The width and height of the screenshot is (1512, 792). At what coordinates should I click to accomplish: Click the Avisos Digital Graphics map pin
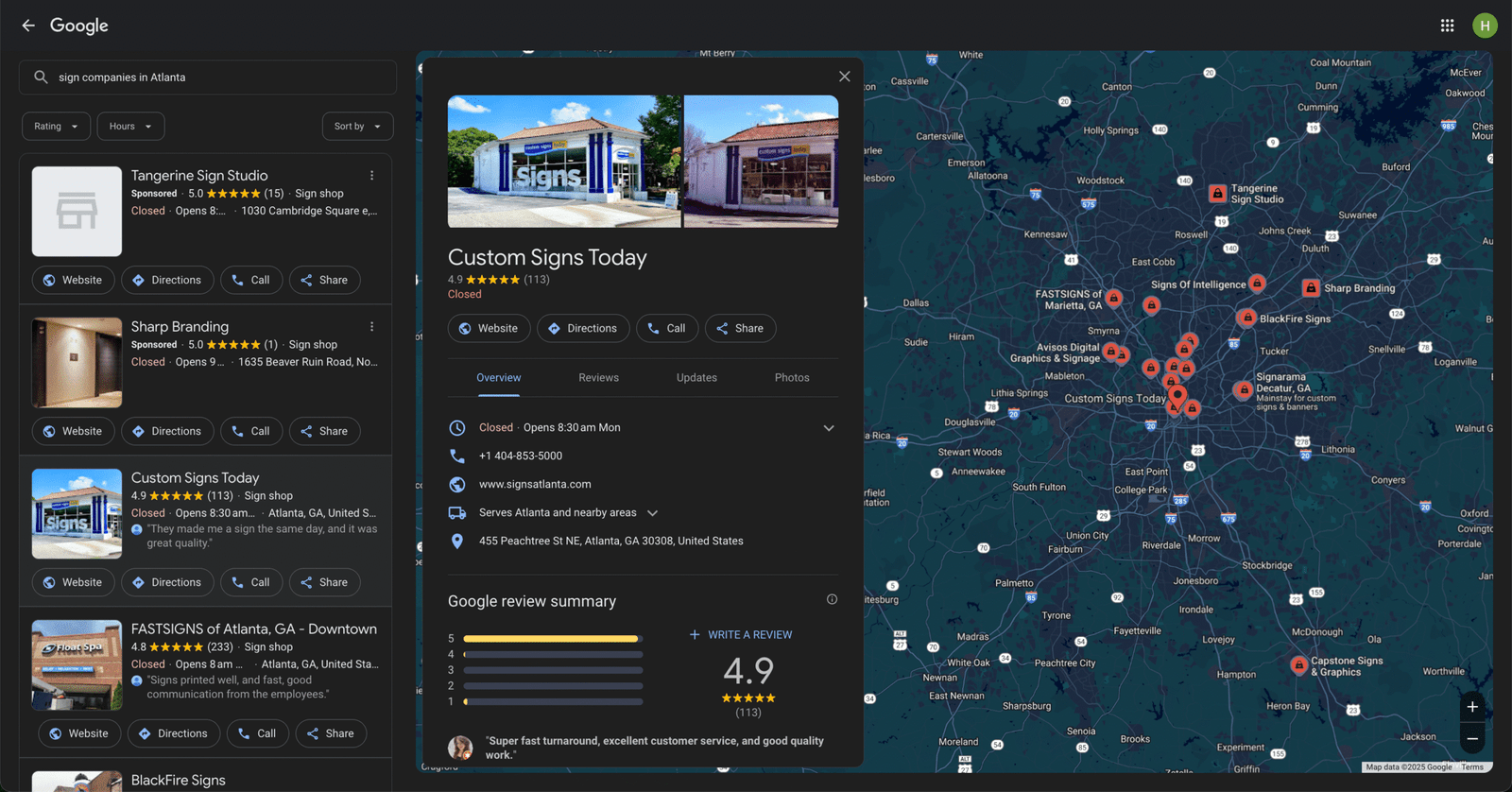1111,353
